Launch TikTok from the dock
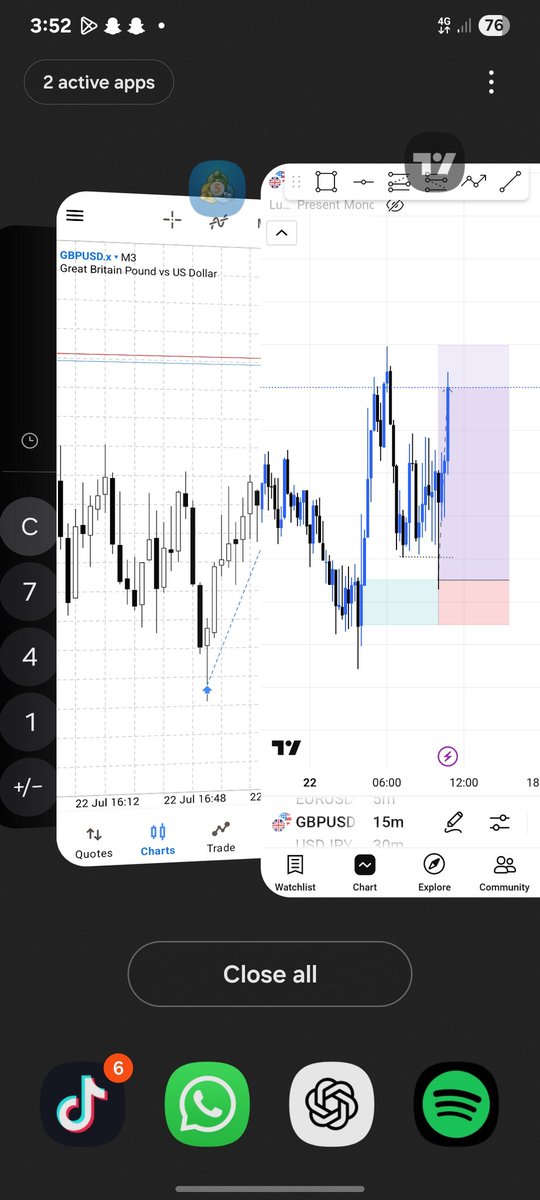The width and height of the screenshot is (540, 1200). tap(84, 1104)
